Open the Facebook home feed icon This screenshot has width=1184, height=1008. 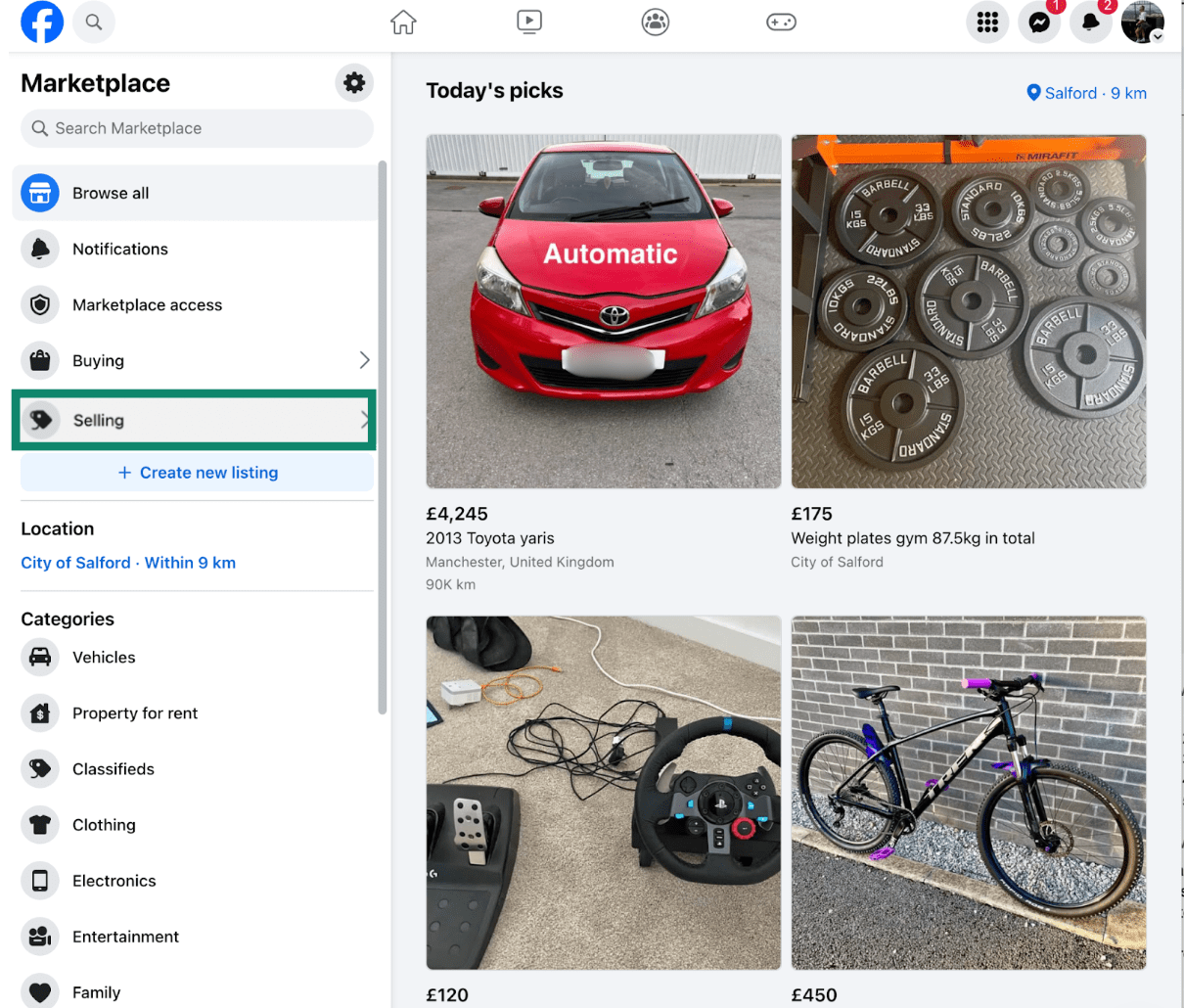point(403,22)
